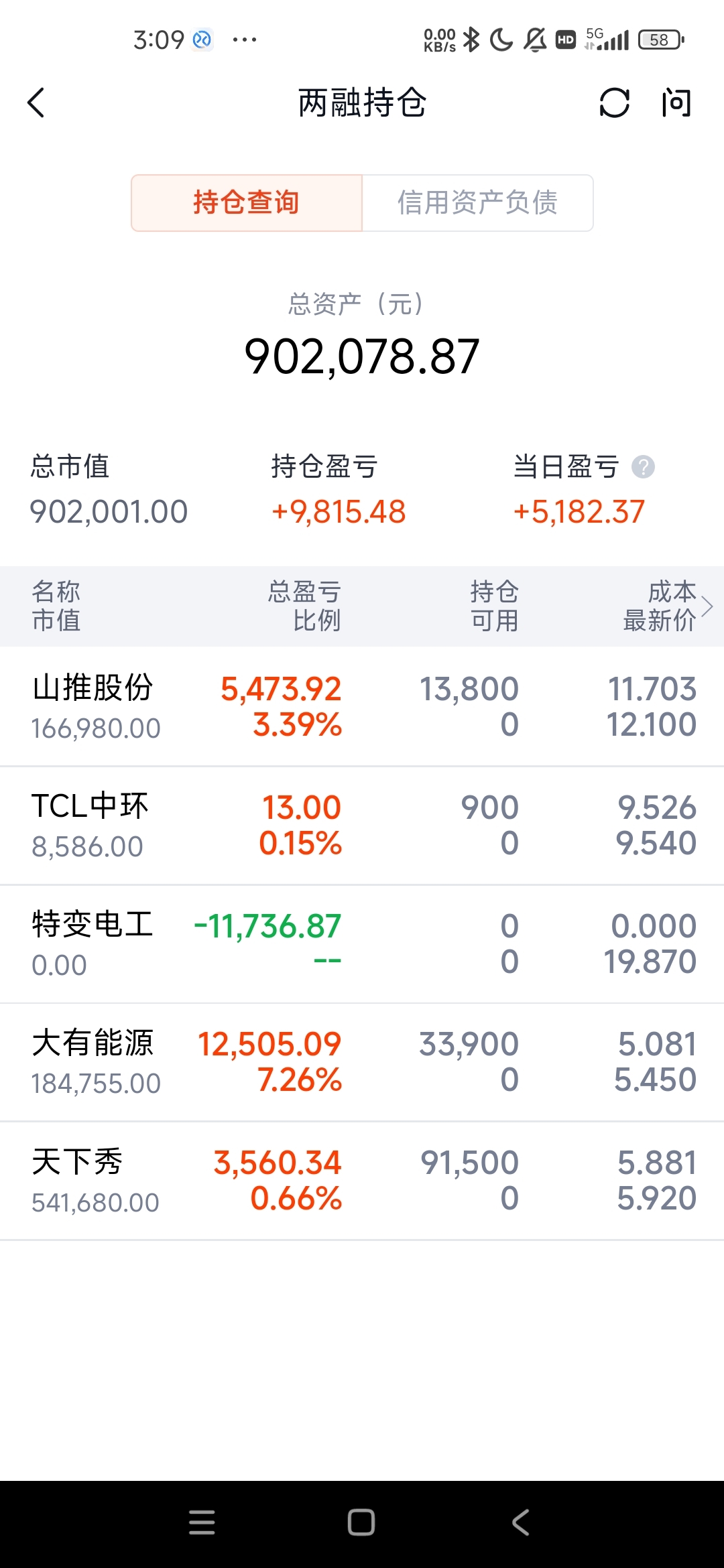Sort by 总盈亏 比例 column header
Image resolution: width=724 pixels, height=1568 pixels.
(305, 606)
